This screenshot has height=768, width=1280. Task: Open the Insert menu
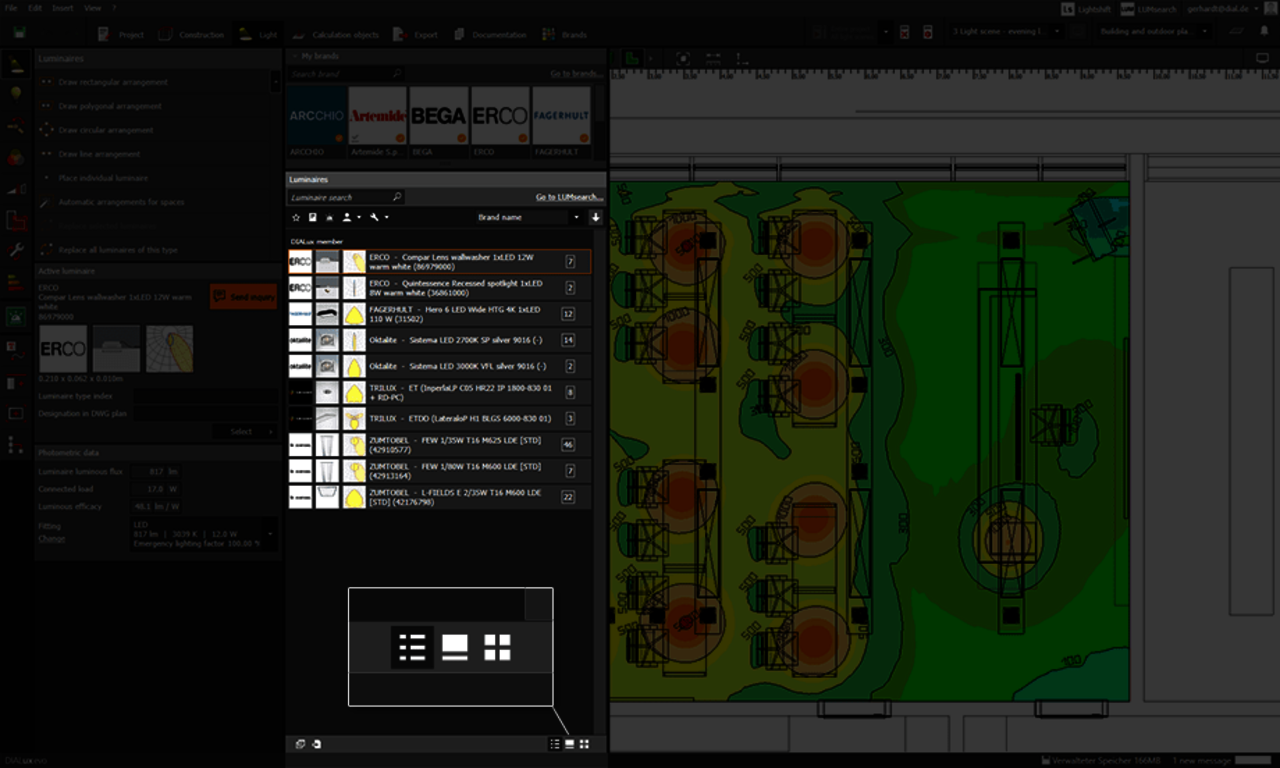coord(62,8)
